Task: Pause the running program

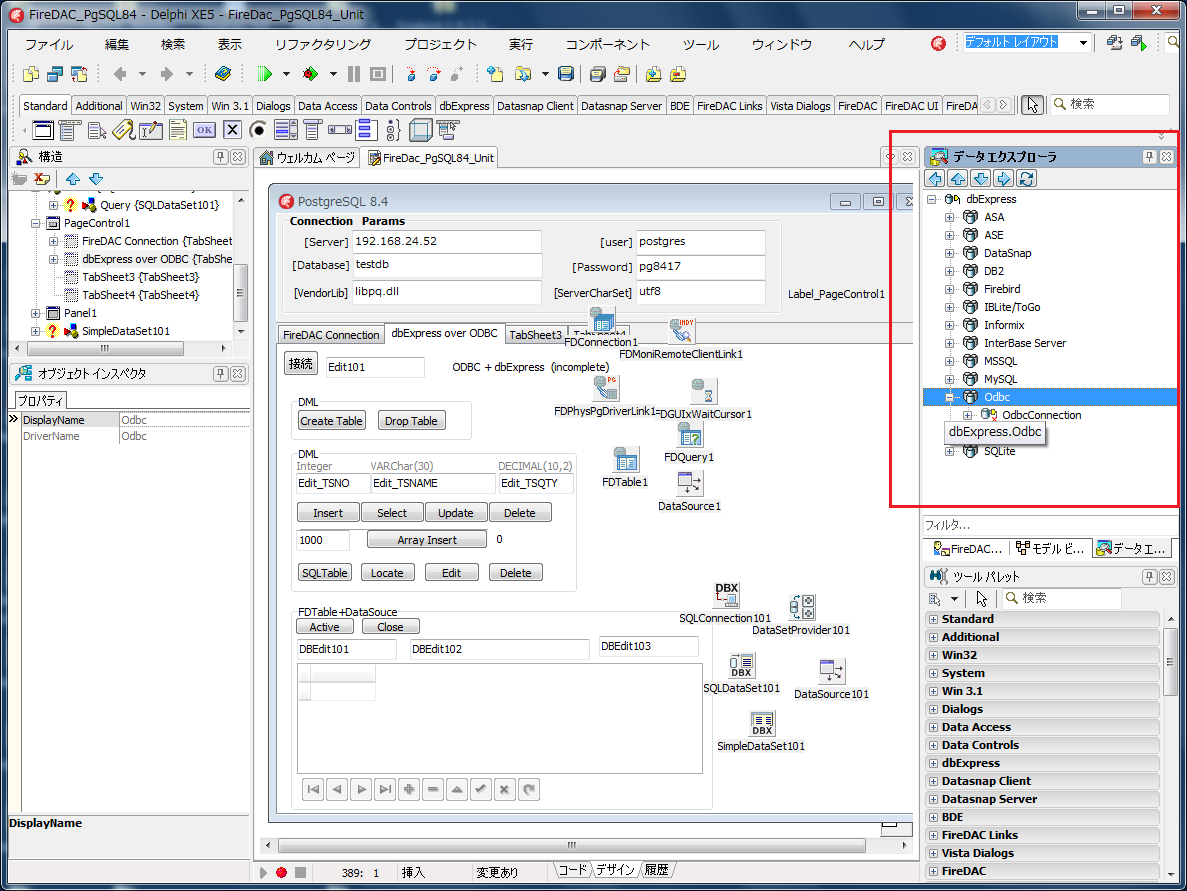Action: click(x=354, y=74)
